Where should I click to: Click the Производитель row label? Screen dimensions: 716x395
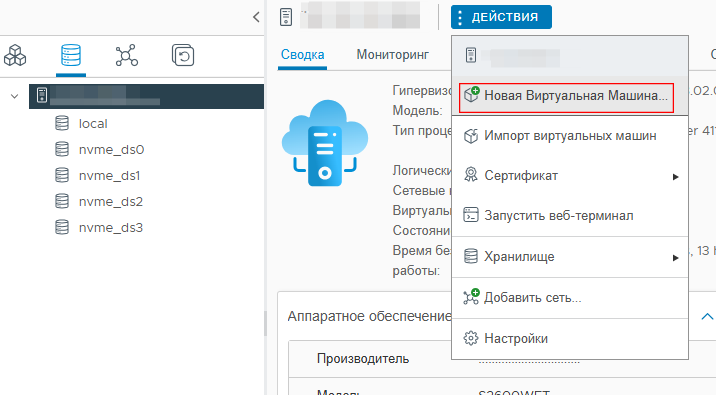click(363, 359)
